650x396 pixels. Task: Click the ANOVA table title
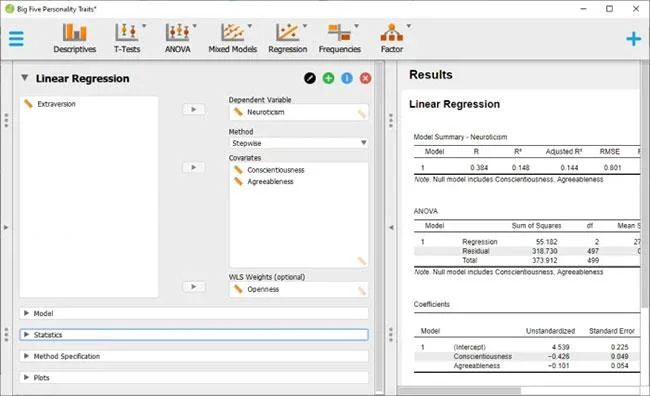tap(426, 211)
